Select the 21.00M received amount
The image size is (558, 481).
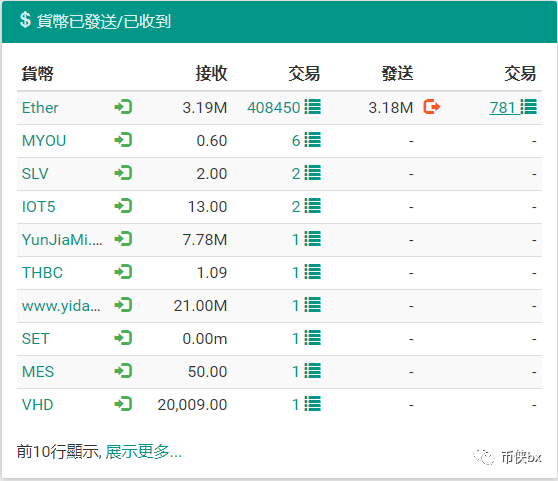pos(200,306)
